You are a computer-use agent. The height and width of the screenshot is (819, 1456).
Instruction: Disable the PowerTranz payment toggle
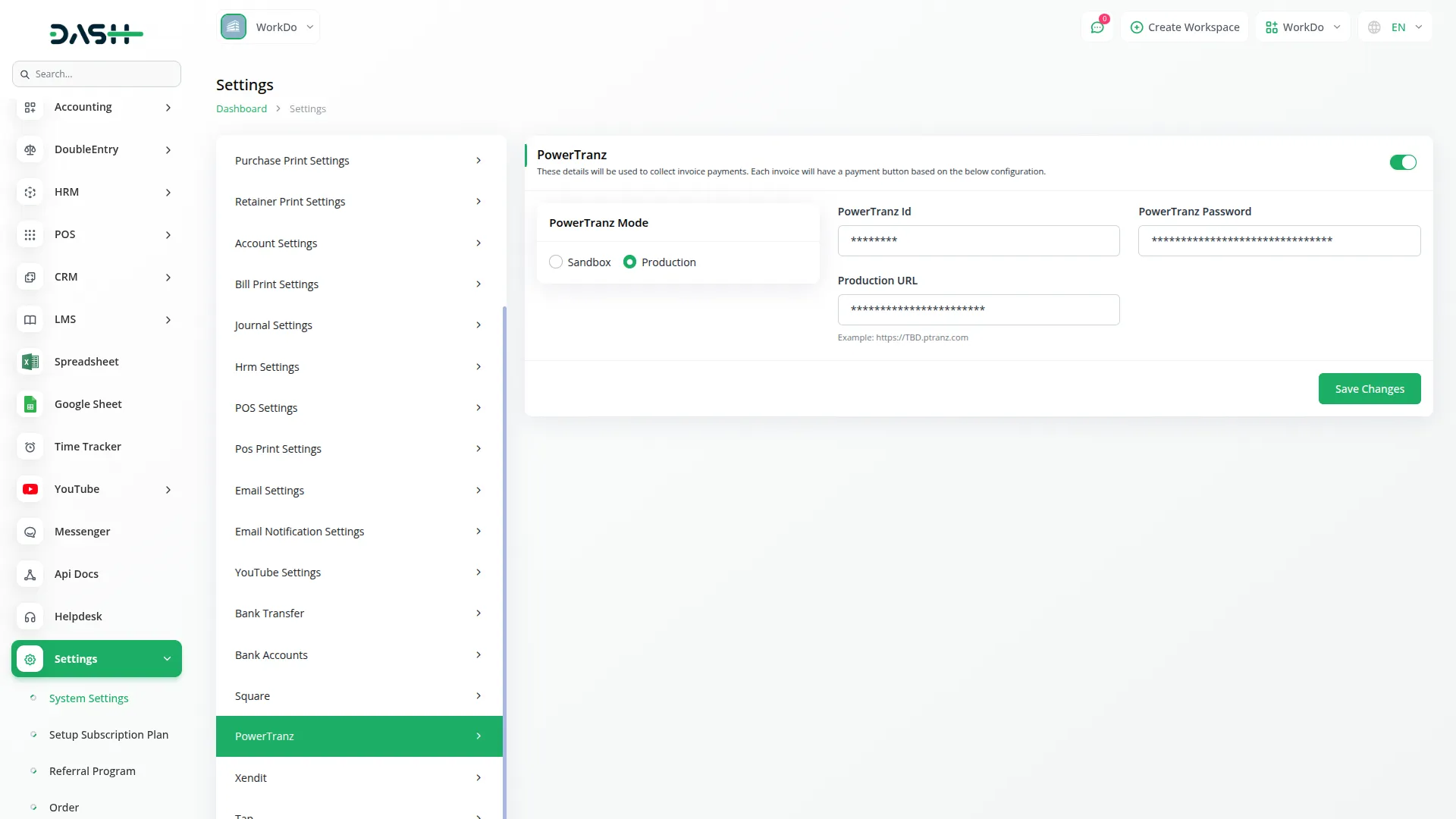tap(1402, 162)
